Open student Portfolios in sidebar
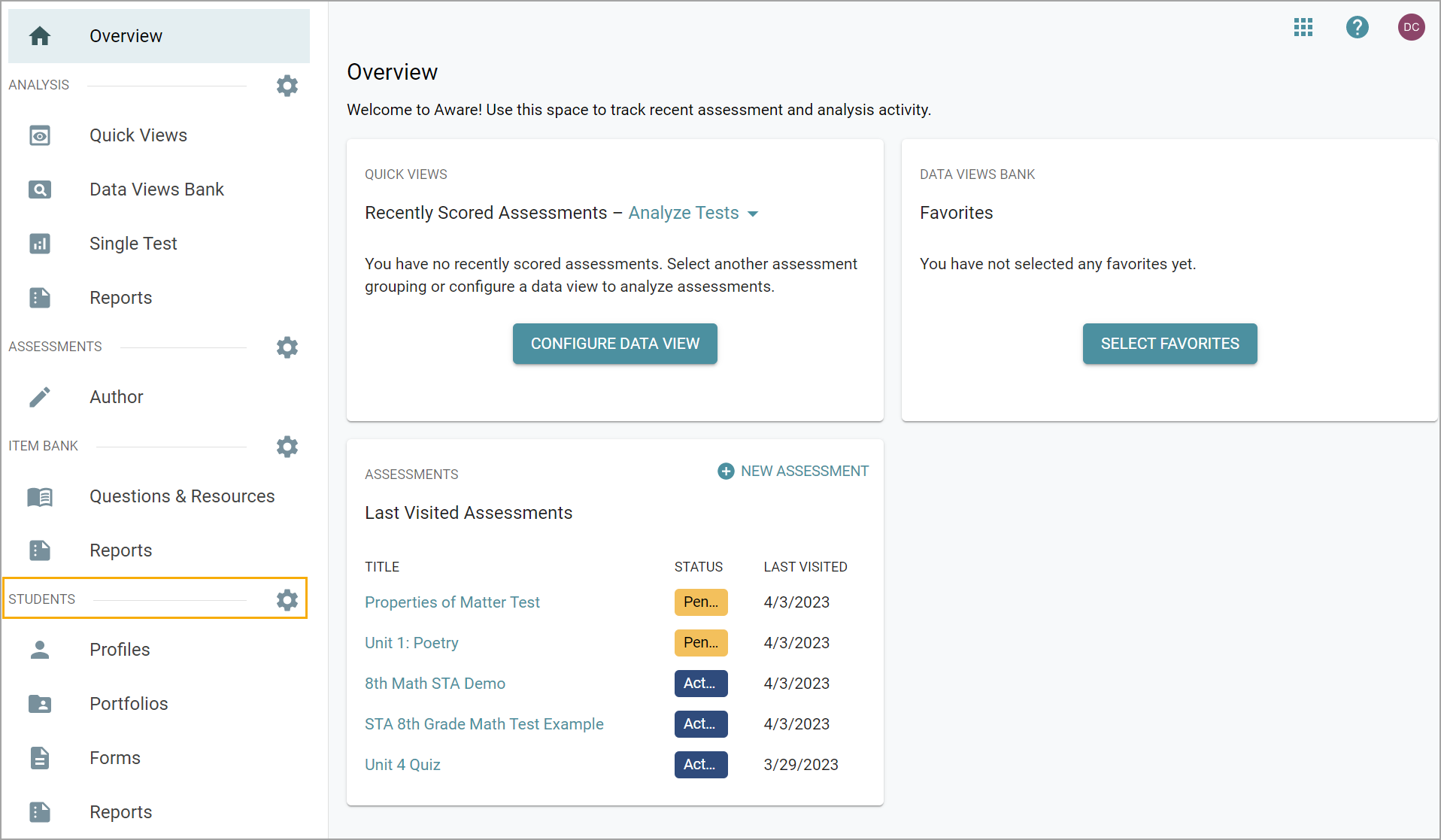Screen dimensions: 1441x840 click(129, 704)
